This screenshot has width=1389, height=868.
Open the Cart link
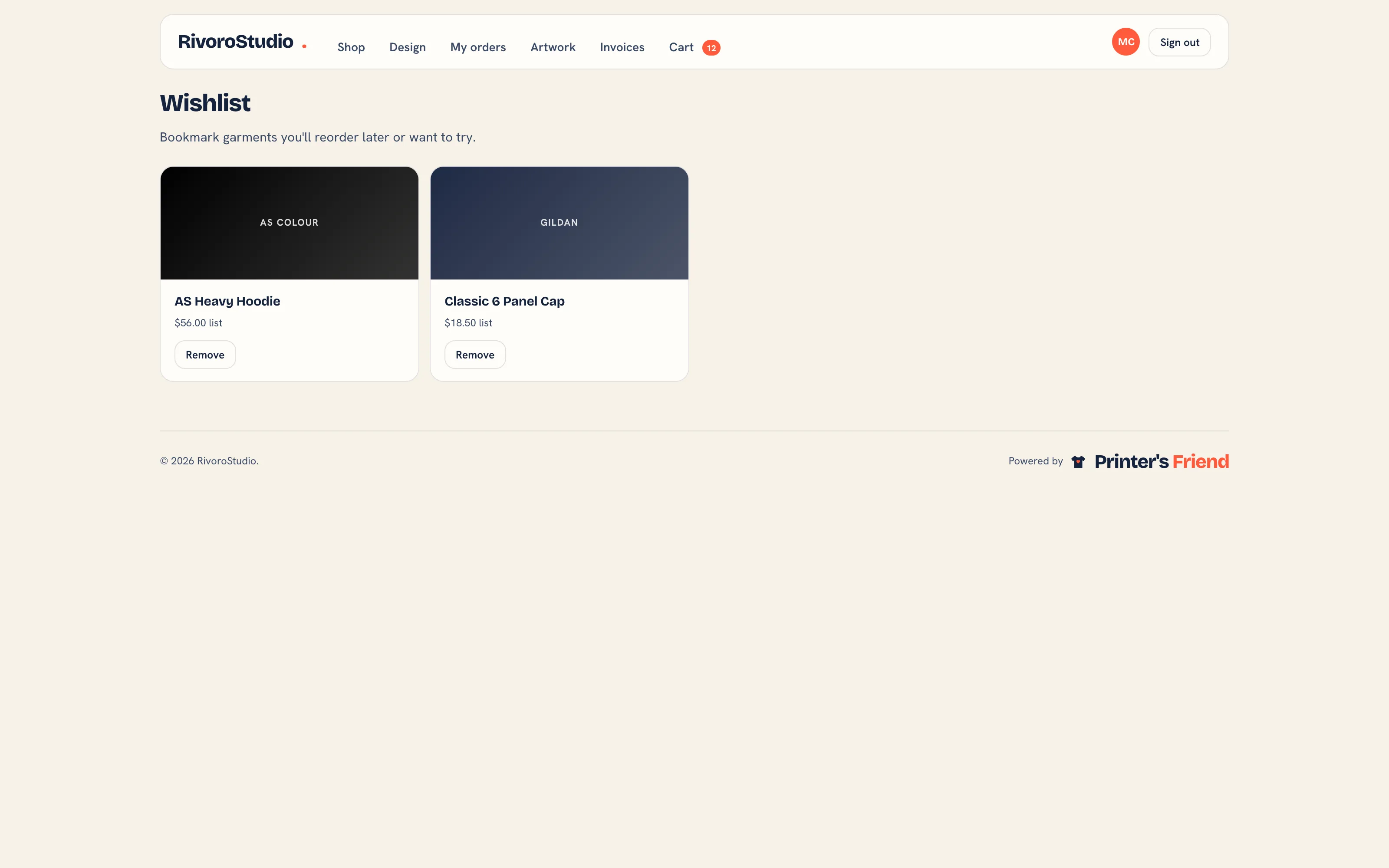tap(681, 47)
